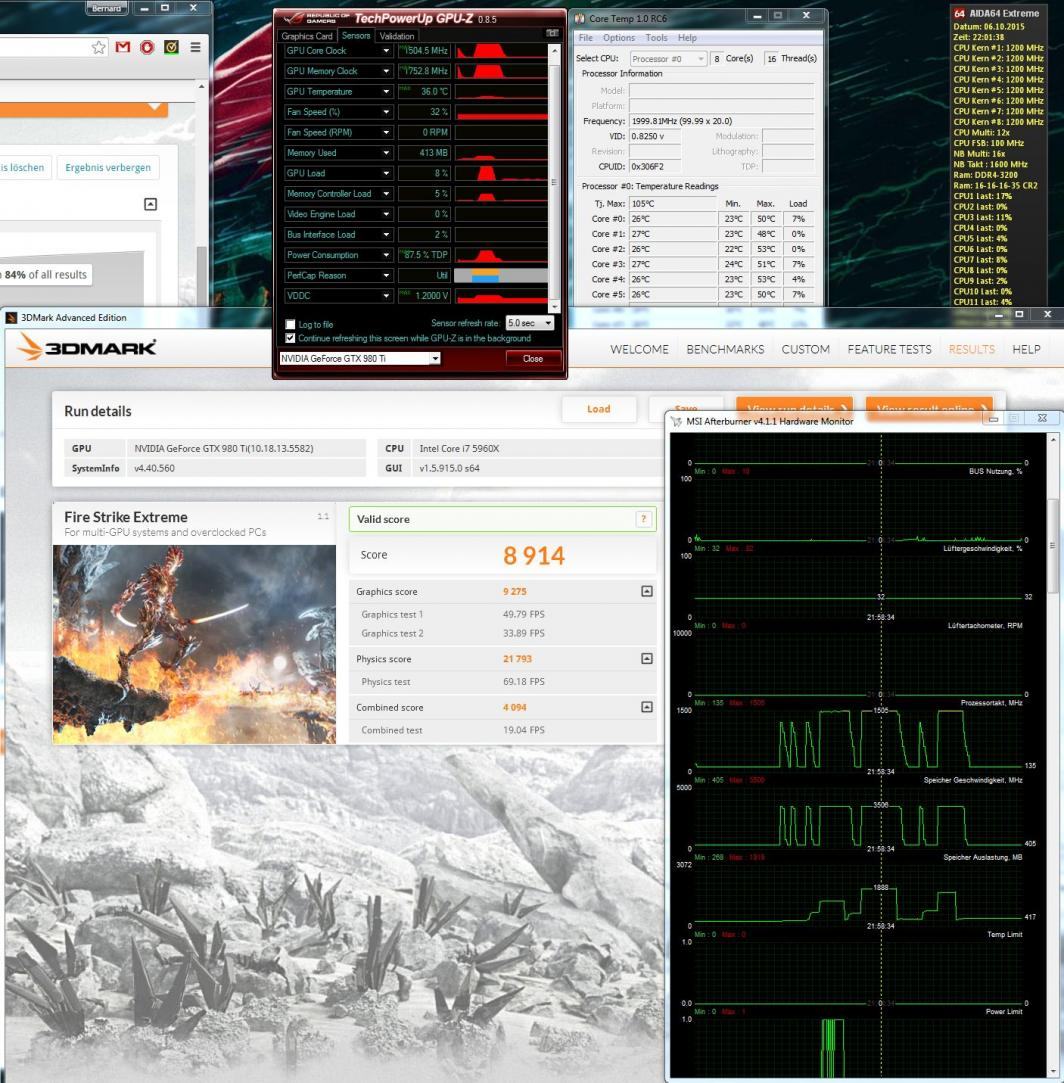
Task: Switch to the Validation tab in GPU-Z
Action: click(397, 36)
